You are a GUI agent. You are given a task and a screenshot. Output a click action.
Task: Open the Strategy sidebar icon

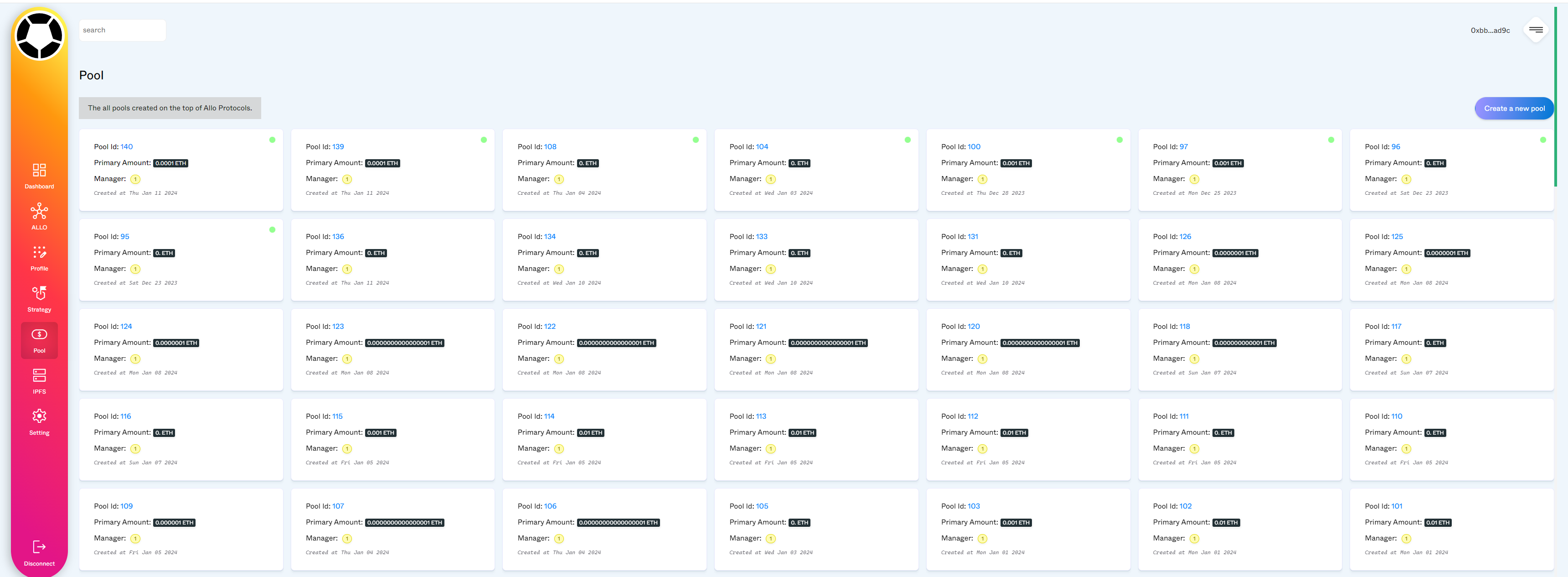[39, 293]
